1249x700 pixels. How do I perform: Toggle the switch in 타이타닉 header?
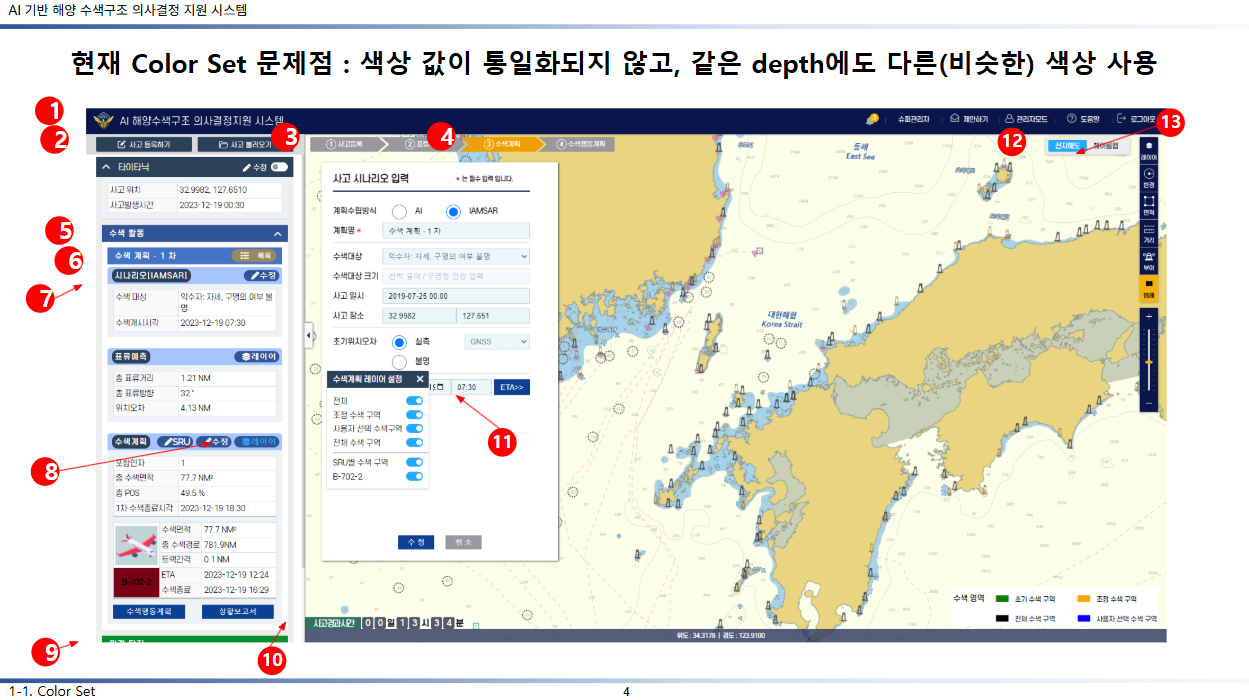[x=280, y=167]
